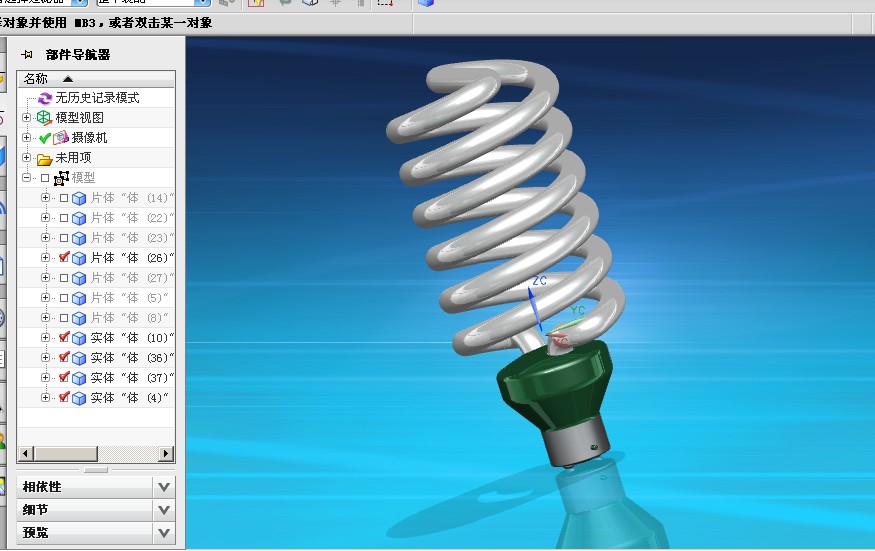Click the cube icon of 片体 体 (23)
Viewport: 875px width, 551px height.
click(79, 238)
